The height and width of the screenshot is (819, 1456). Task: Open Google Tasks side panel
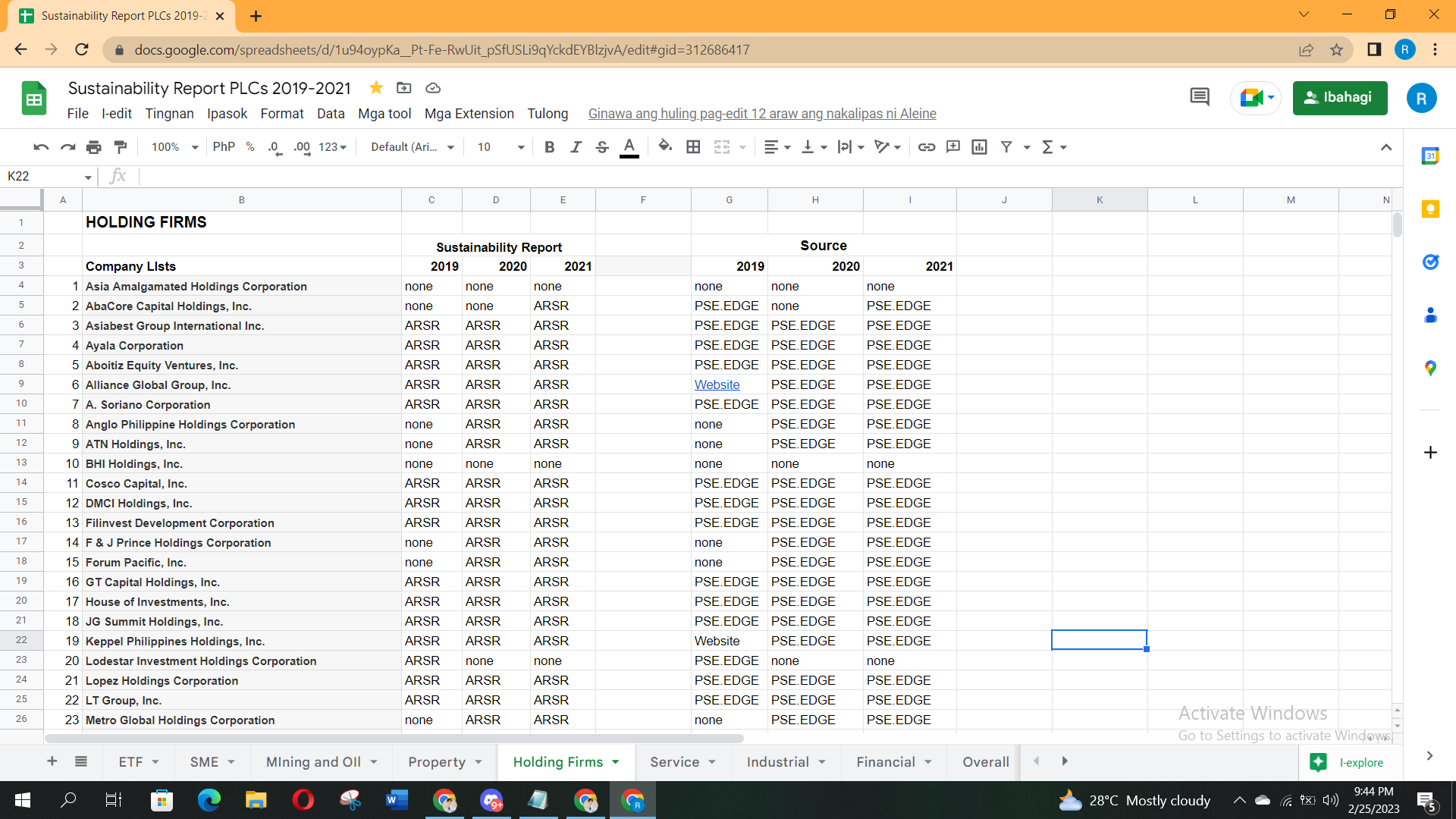click(x=1430, y=262)
